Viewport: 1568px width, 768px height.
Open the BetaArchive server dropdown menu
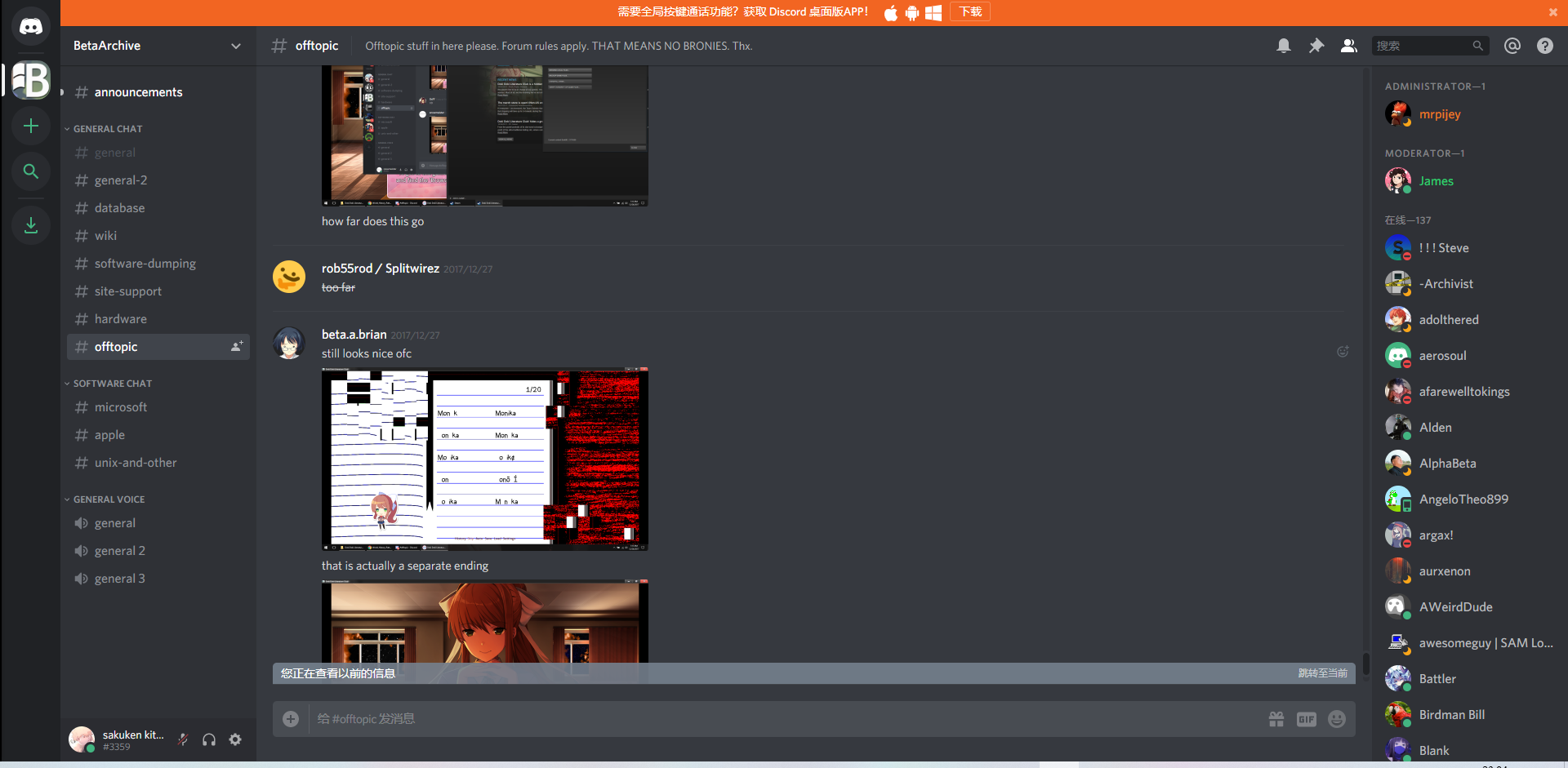point(158,46)
